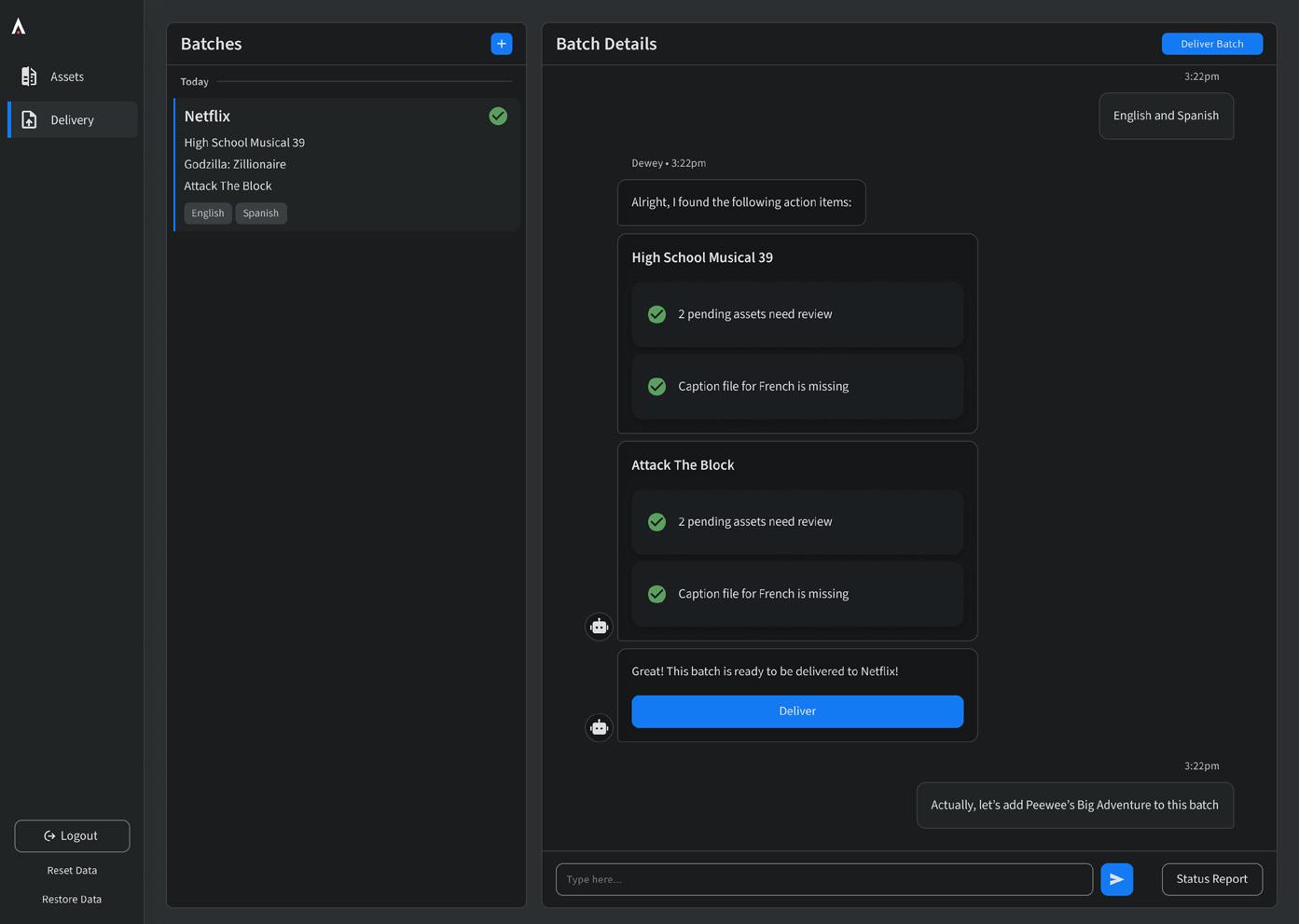Click the Netflix batch green checkmark
This screenshot has width=1299, height=924.
498,117
